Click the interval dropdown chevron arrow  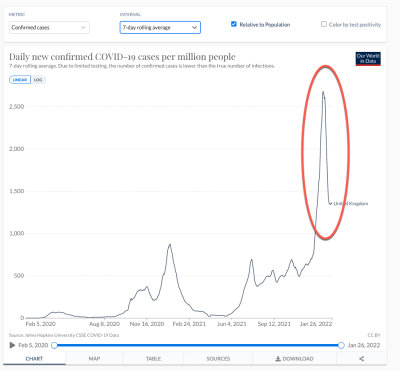click(194, 28)
